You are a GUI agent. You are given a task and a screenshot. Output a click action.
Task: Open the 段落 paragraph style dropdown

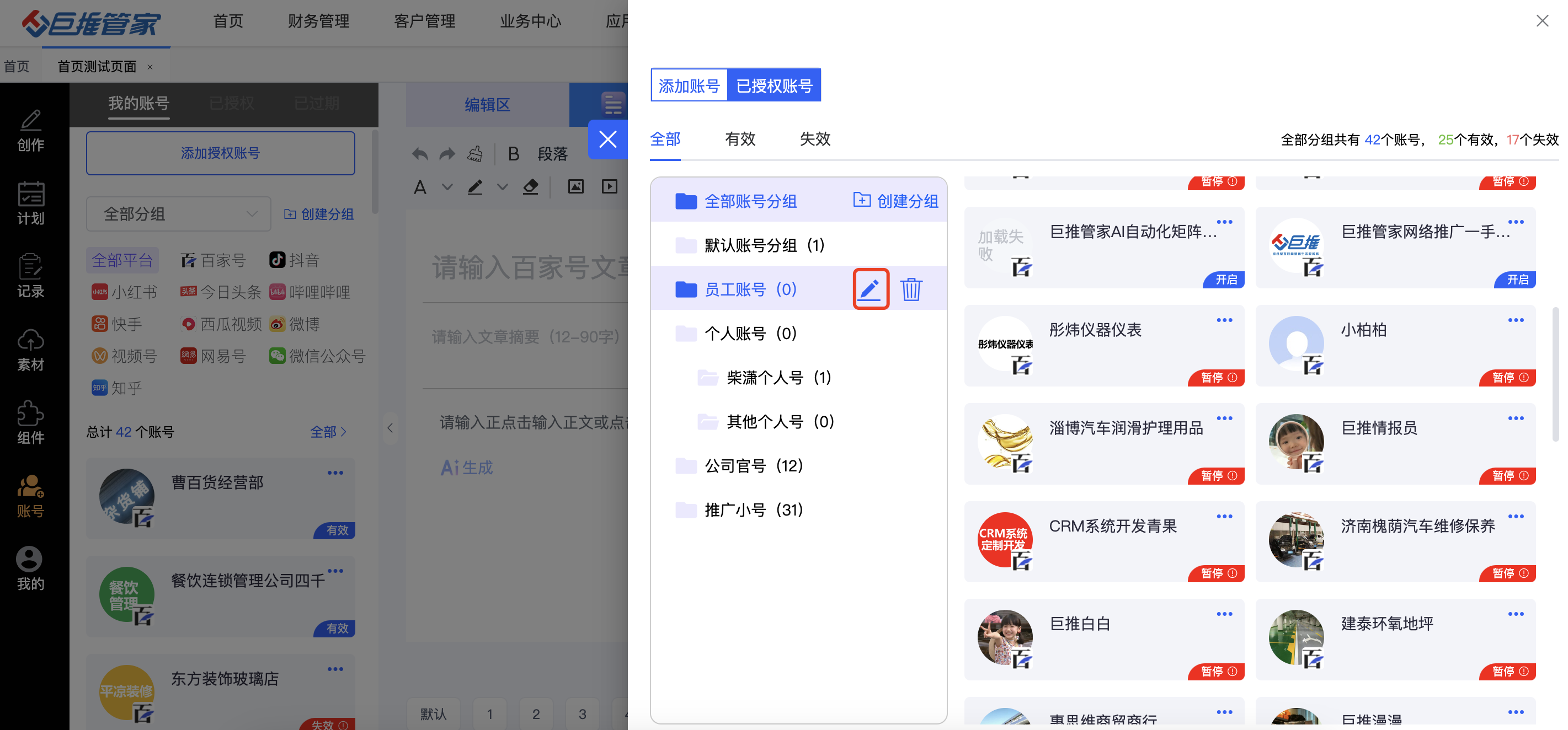point(553,154)
